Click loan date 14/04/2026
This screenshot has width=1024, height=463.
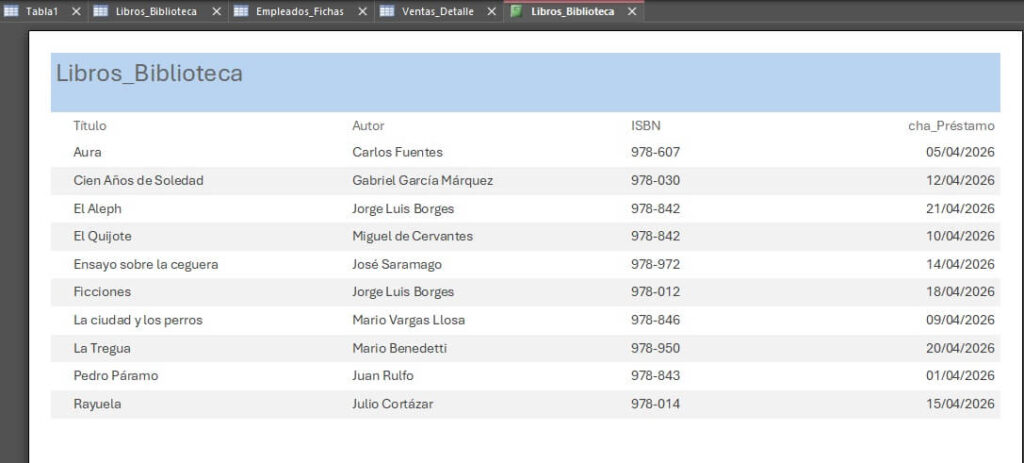coord(961,264)
